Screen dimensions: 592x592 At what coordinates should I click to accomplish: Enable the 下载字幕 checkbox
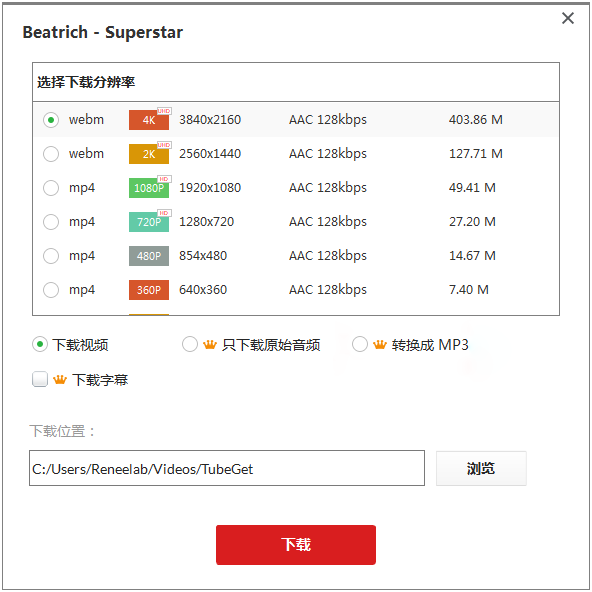click(40, 379)
